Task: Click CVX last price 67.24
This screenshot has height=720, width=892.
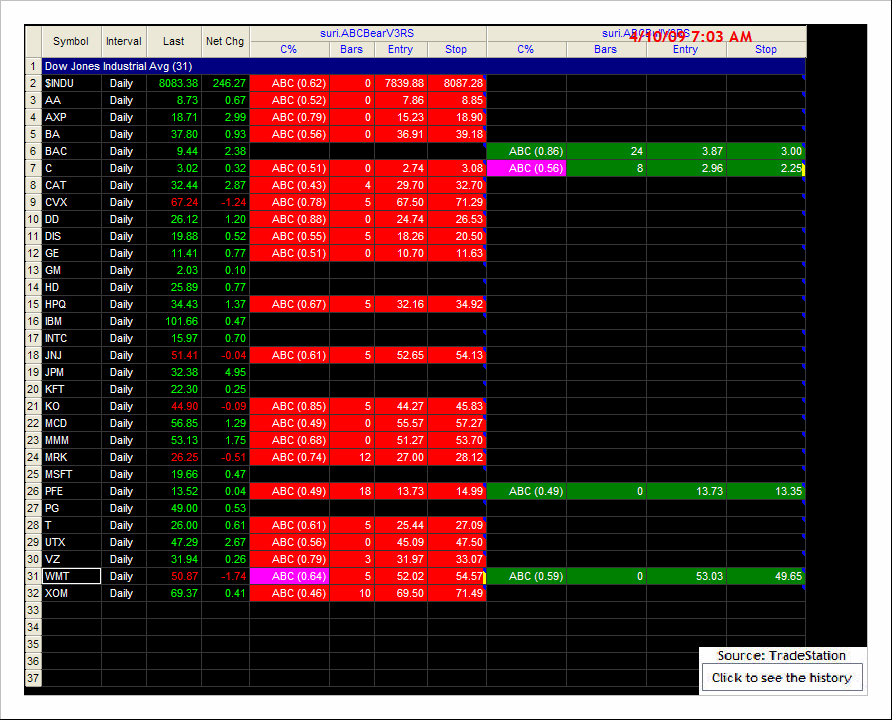Action: point(174,202)
